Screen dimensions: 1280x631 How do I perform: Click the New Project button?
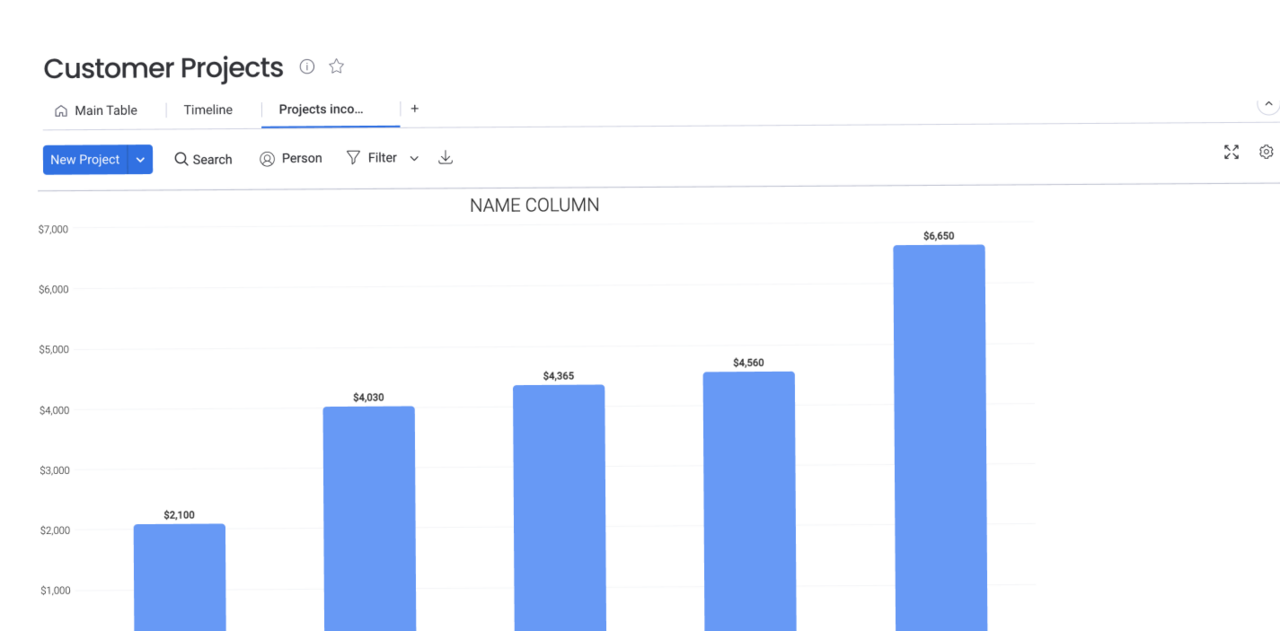coord(85,160)
